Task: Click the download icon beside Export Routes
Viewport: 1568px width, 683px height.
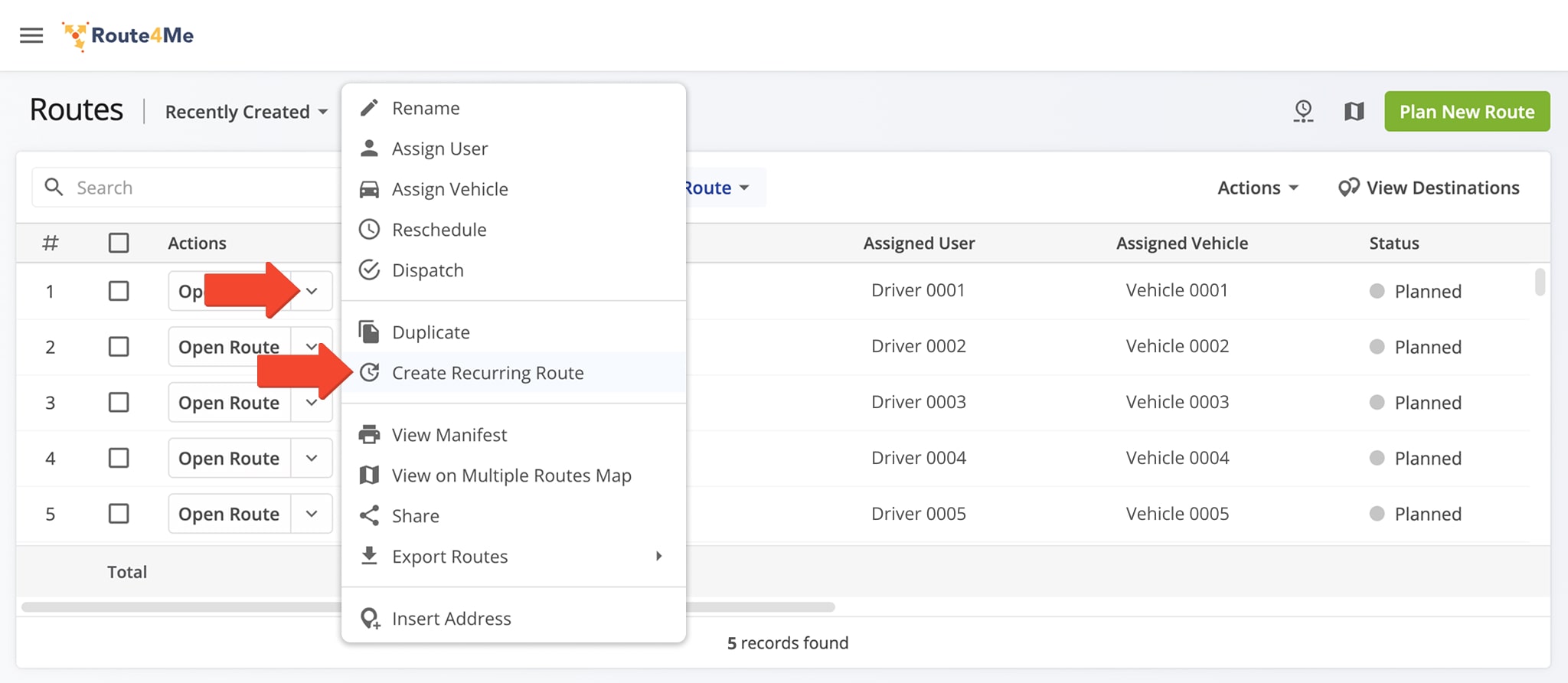Action: click(369, 556)
